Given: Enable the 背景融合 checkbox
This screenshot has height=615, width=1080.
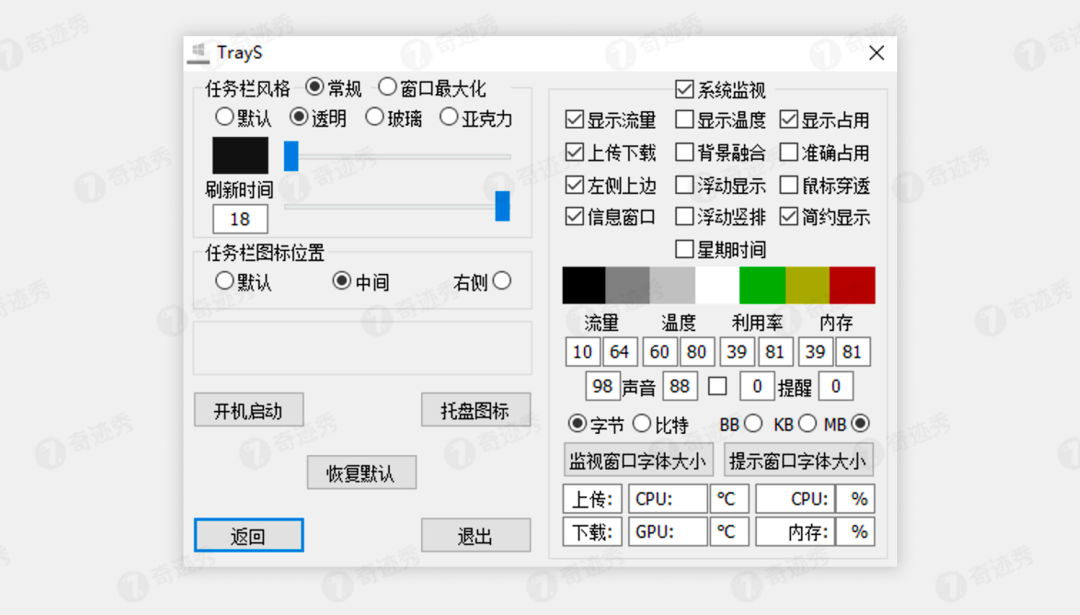Looking at the screenshot, I should tap(684, 152).
